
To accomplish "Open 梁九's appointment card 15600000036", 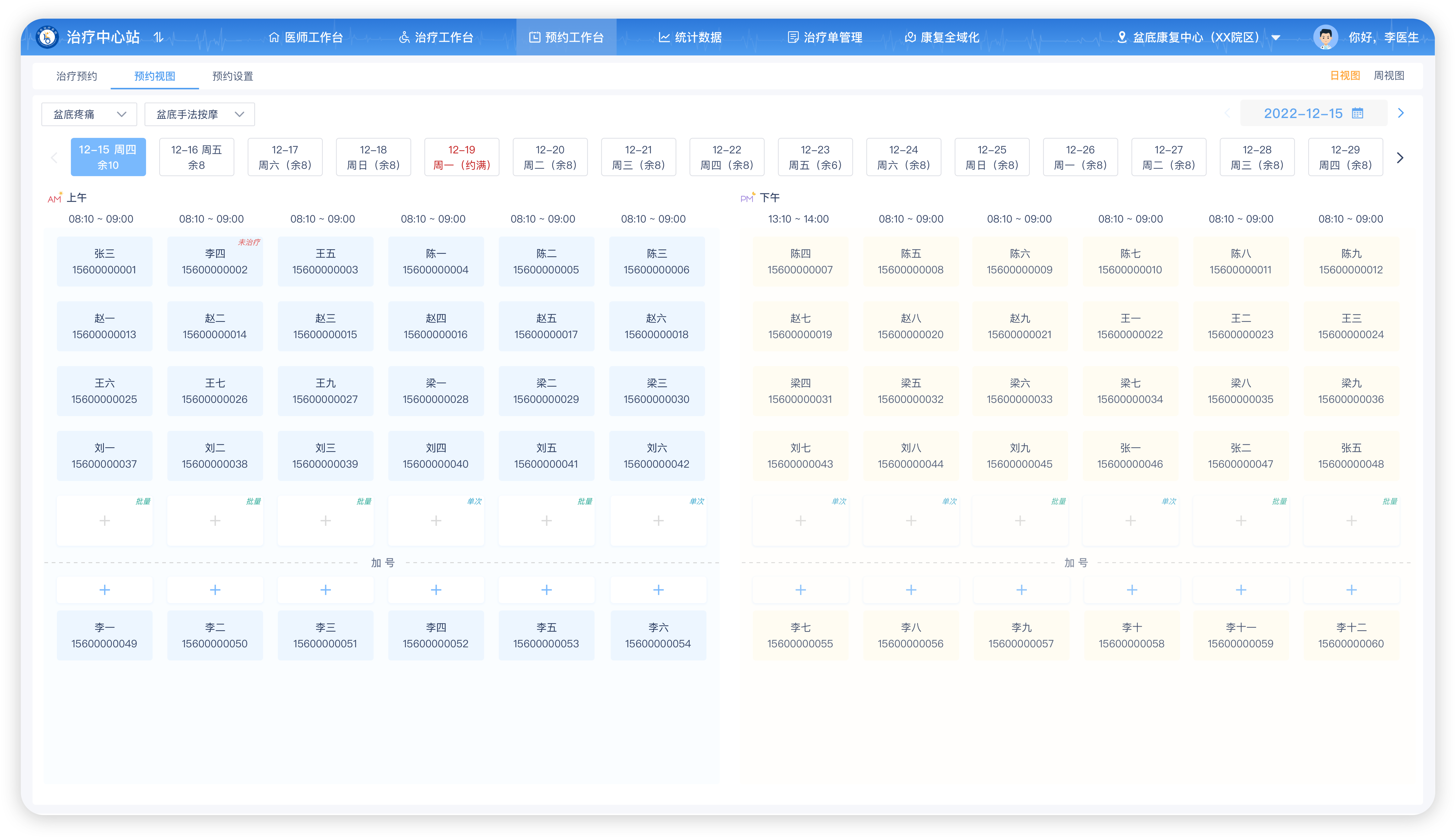I will 1351,391.
